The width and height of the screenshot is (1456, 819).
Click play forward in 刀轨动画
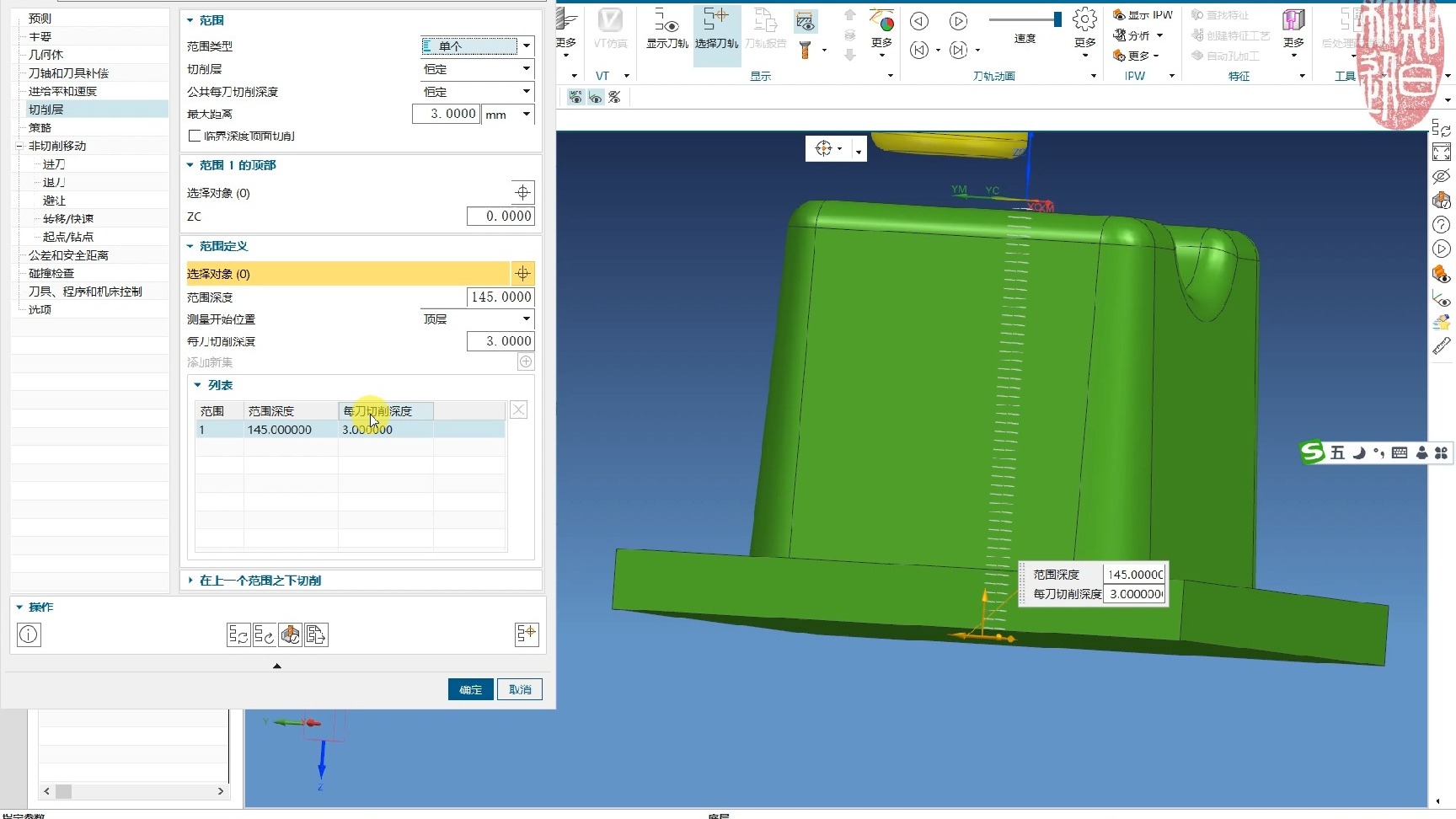pyautogui.click(x=958, y=21)
